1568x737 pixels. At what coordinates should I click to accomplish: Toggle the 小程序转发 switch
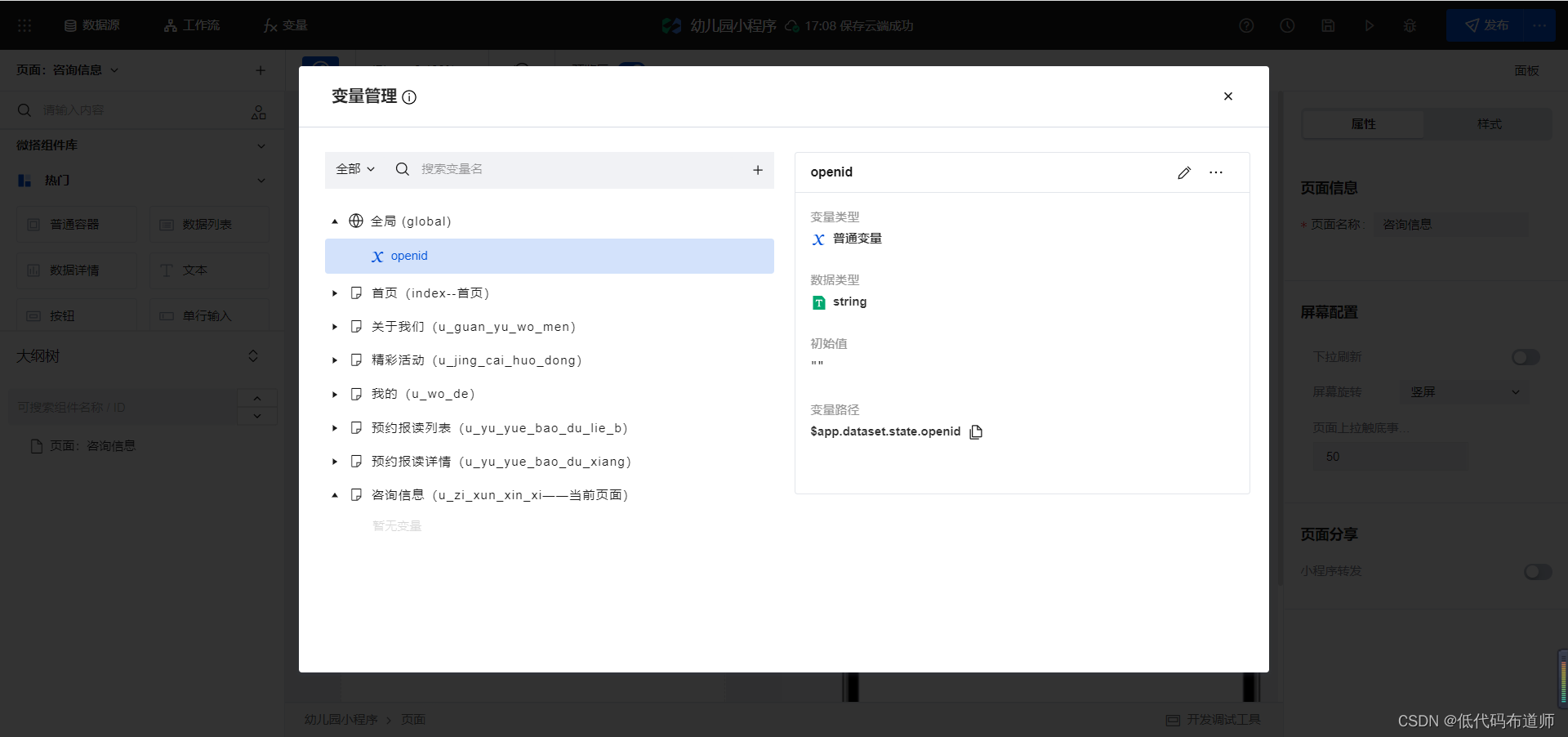1538,572
